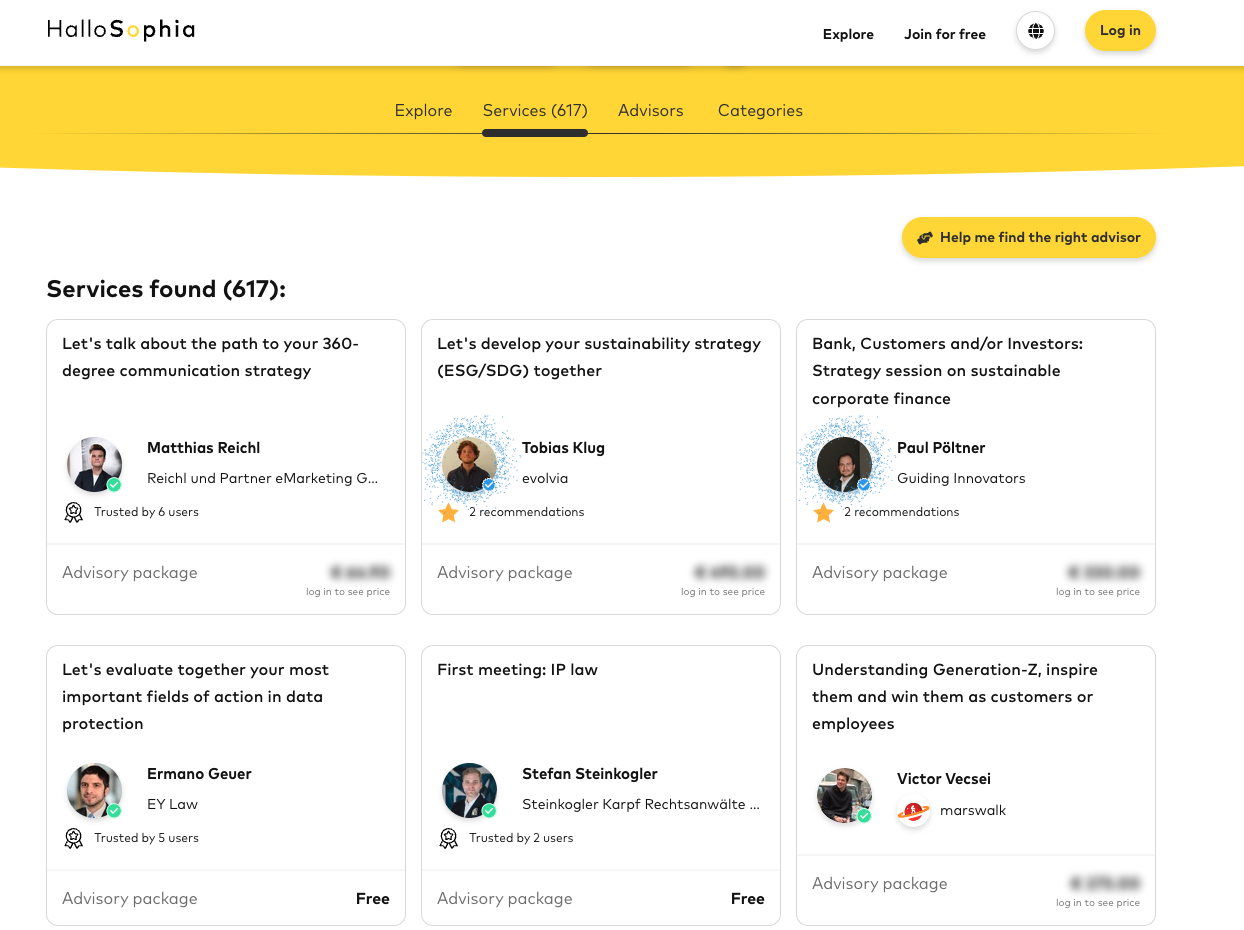The width and height of the screenshot is (1244, 930).
Task: Click the star icon beside Paul Pöltner's recommendations
Action: point(824,512)
